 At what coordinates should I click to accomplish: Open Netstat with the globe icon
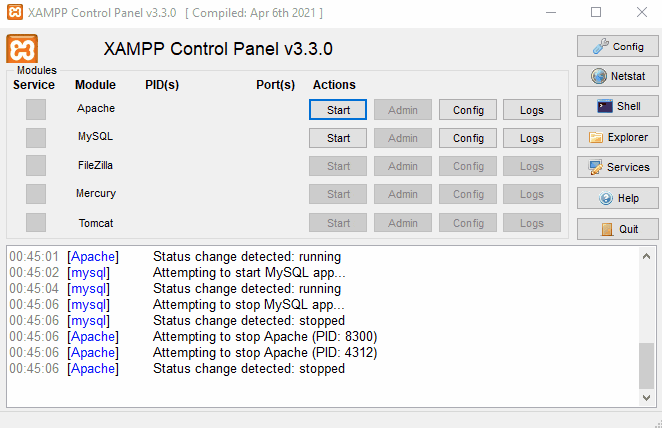pos(617,76)
